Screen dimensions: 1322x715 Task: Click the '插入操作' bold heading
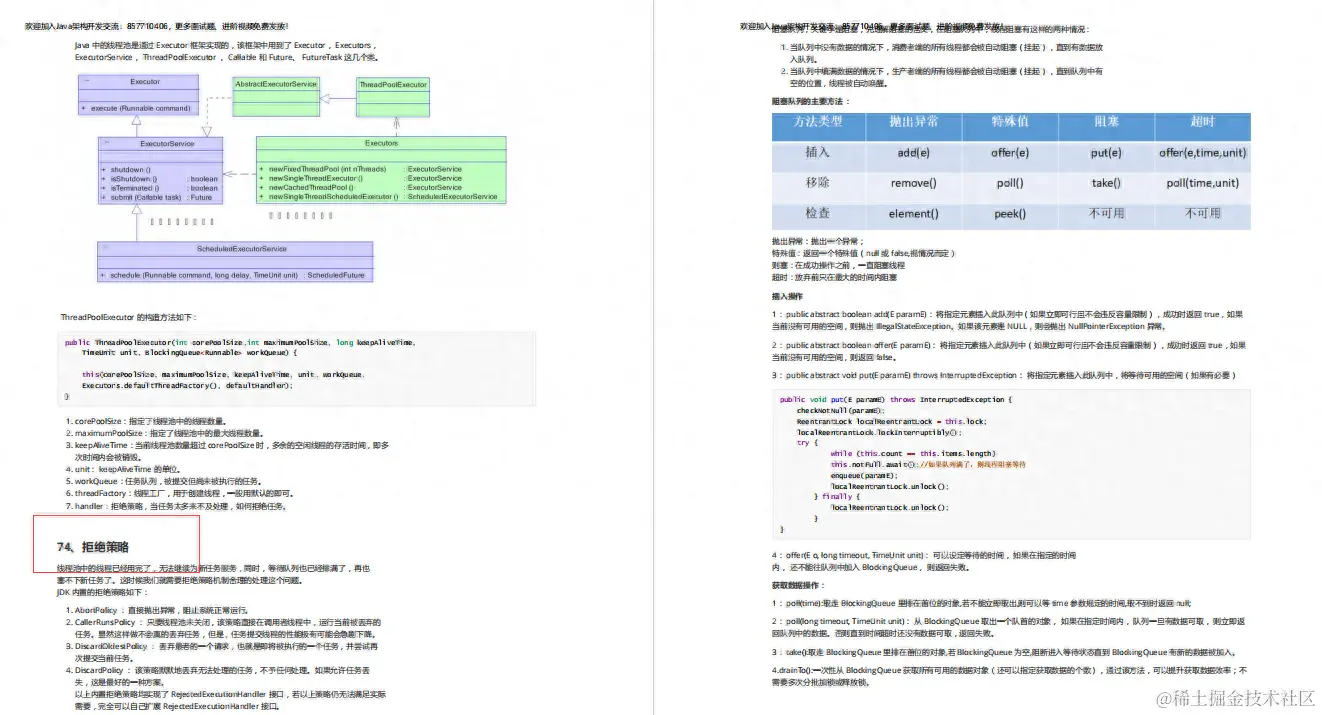(x=787, y=297)
